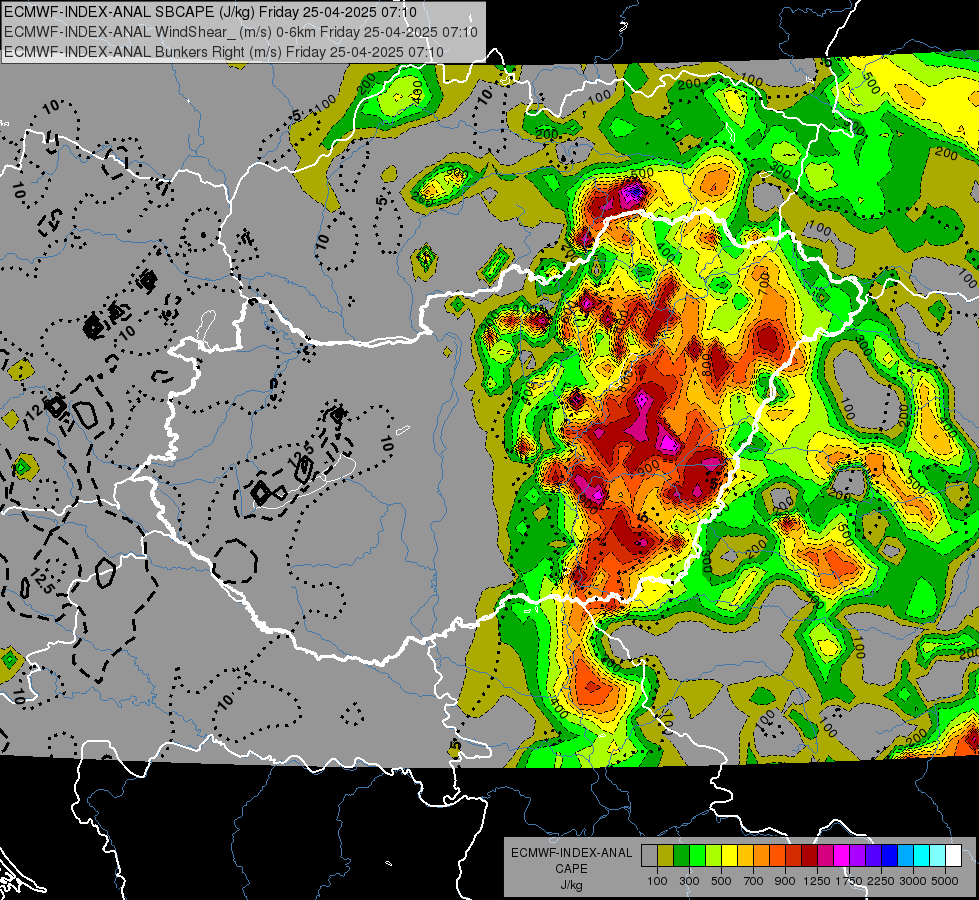Select the CAPE label in legend
979x900 pixels.
pyautogui.click(x=571, y=869)
